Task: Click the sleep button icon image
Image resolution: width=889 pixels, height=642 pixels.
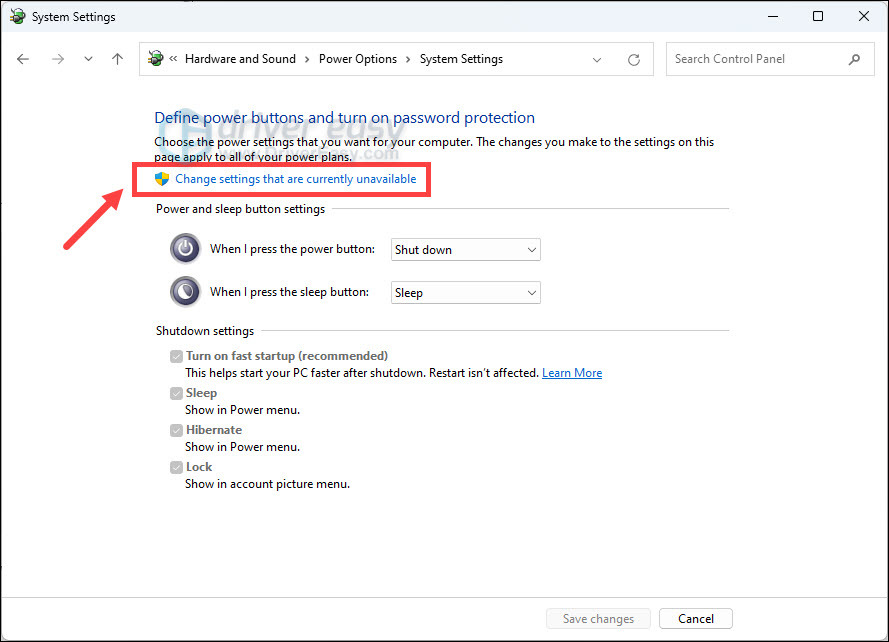Action: pyautogui.click(x=185, y=291)
